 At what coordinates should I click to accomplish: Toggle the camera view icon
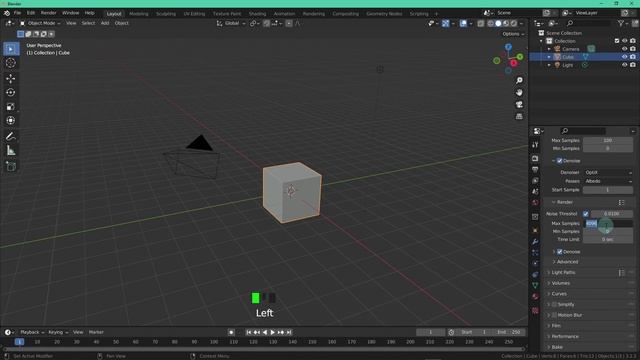[x=519, y=104]
